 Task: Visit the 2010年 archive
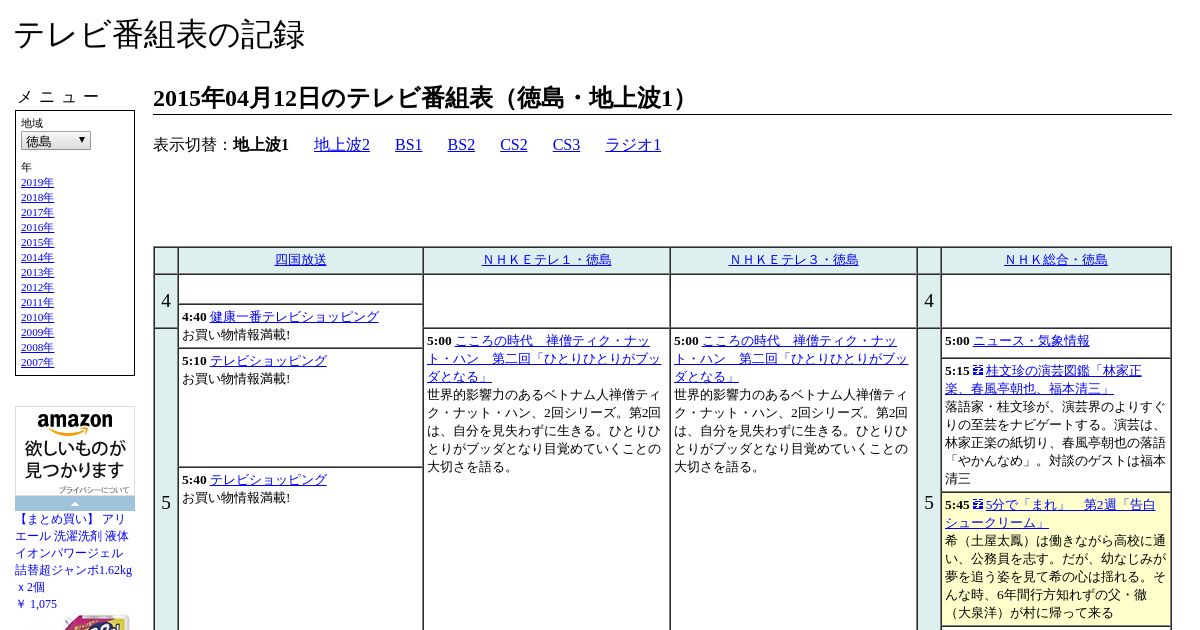37,317
